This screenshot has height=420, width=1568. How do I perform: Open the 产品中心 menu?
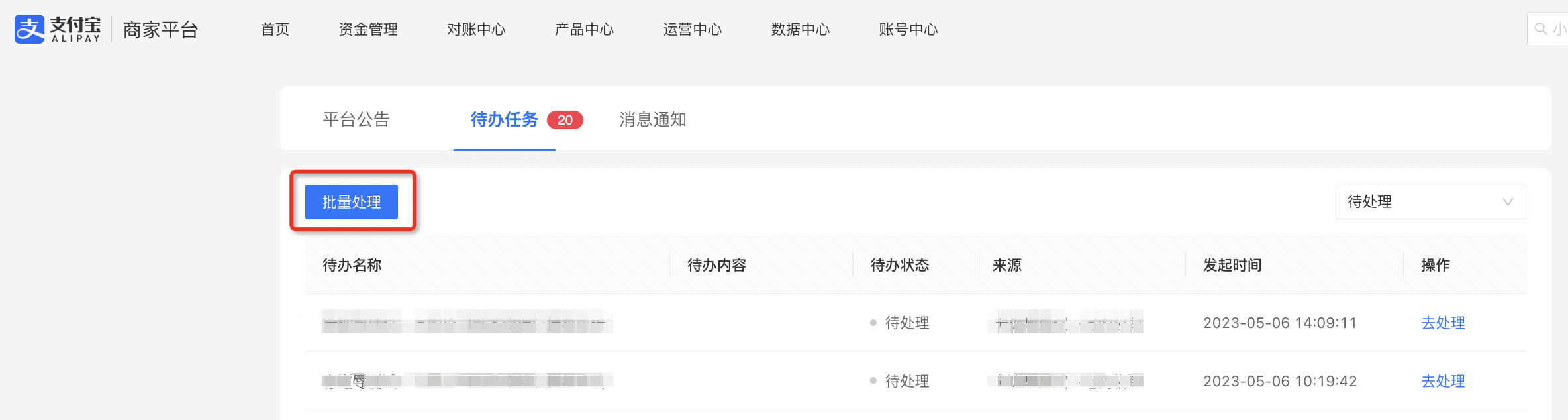point(584,29)
